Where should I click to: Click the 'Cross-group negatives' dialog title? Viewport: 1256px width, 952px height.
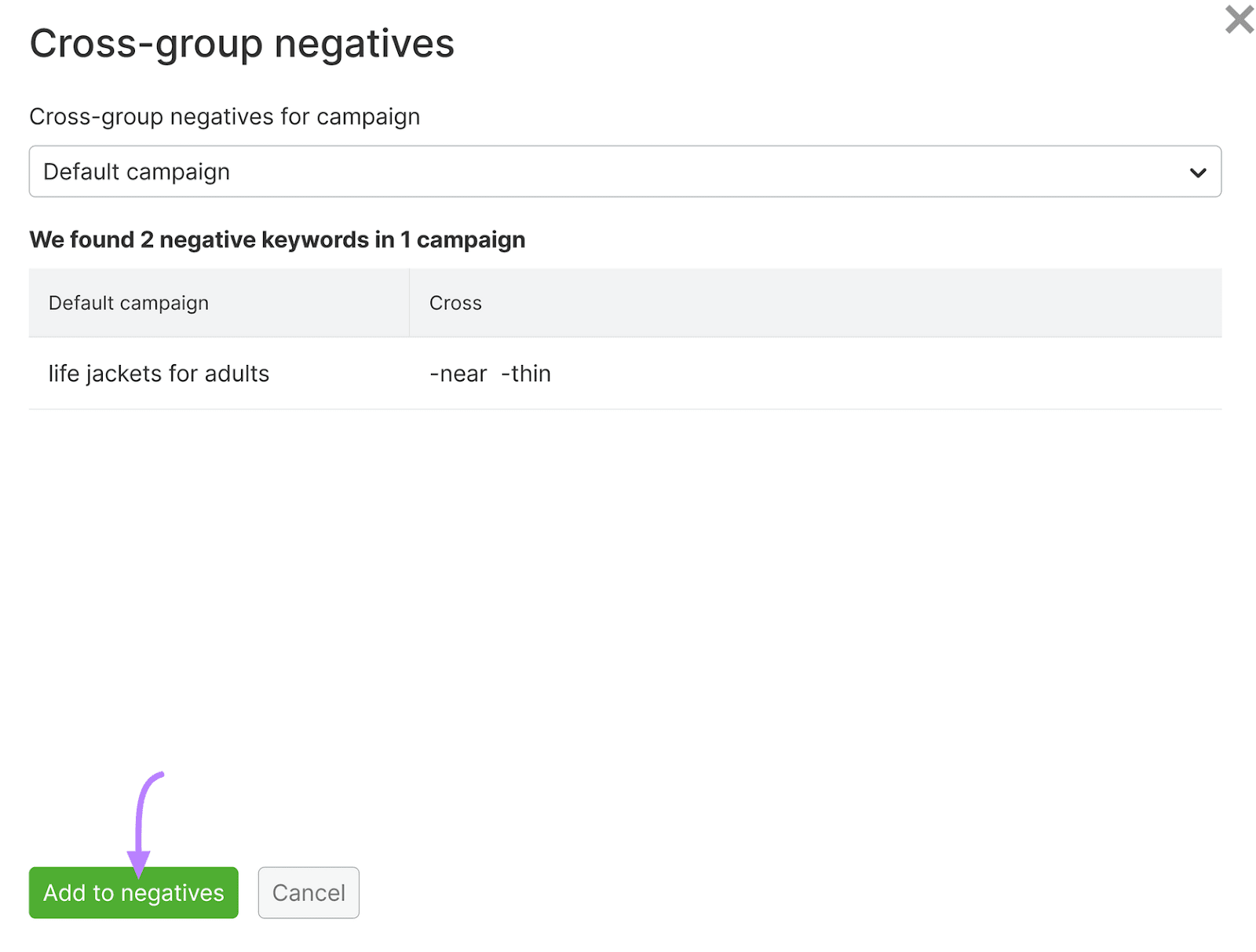pyautogui.click(x=242, y=43)
